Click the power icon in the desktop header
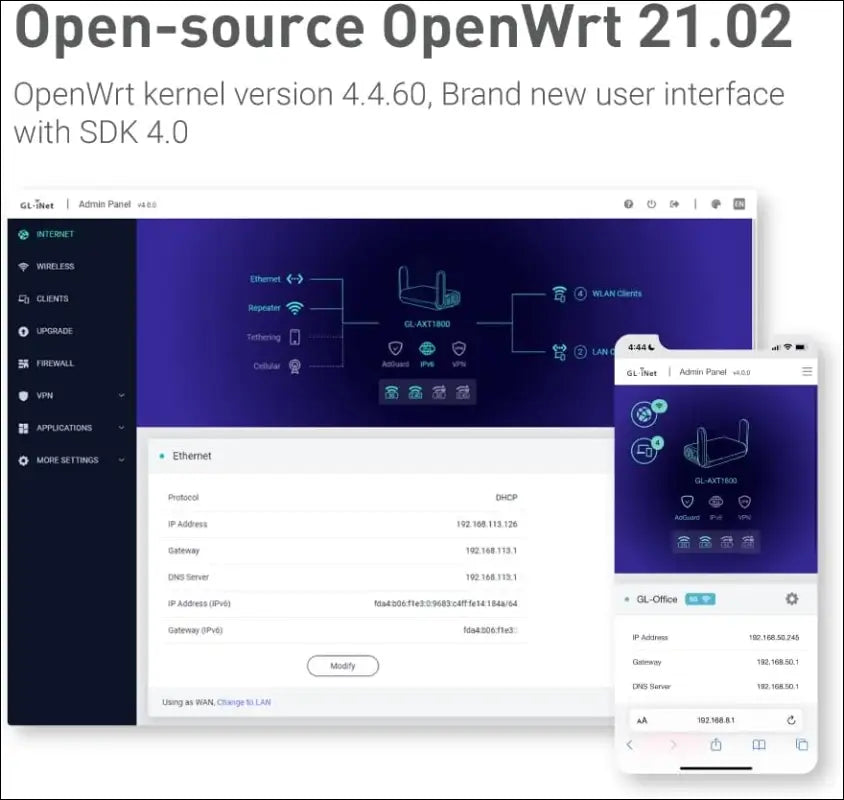 click(x=651, y=204)
